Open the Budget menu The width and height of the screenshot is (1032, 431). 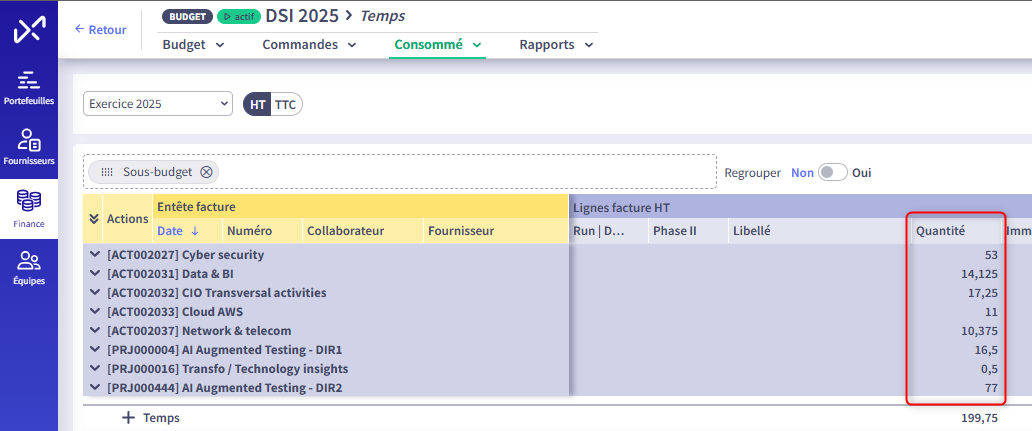point(193,45)
